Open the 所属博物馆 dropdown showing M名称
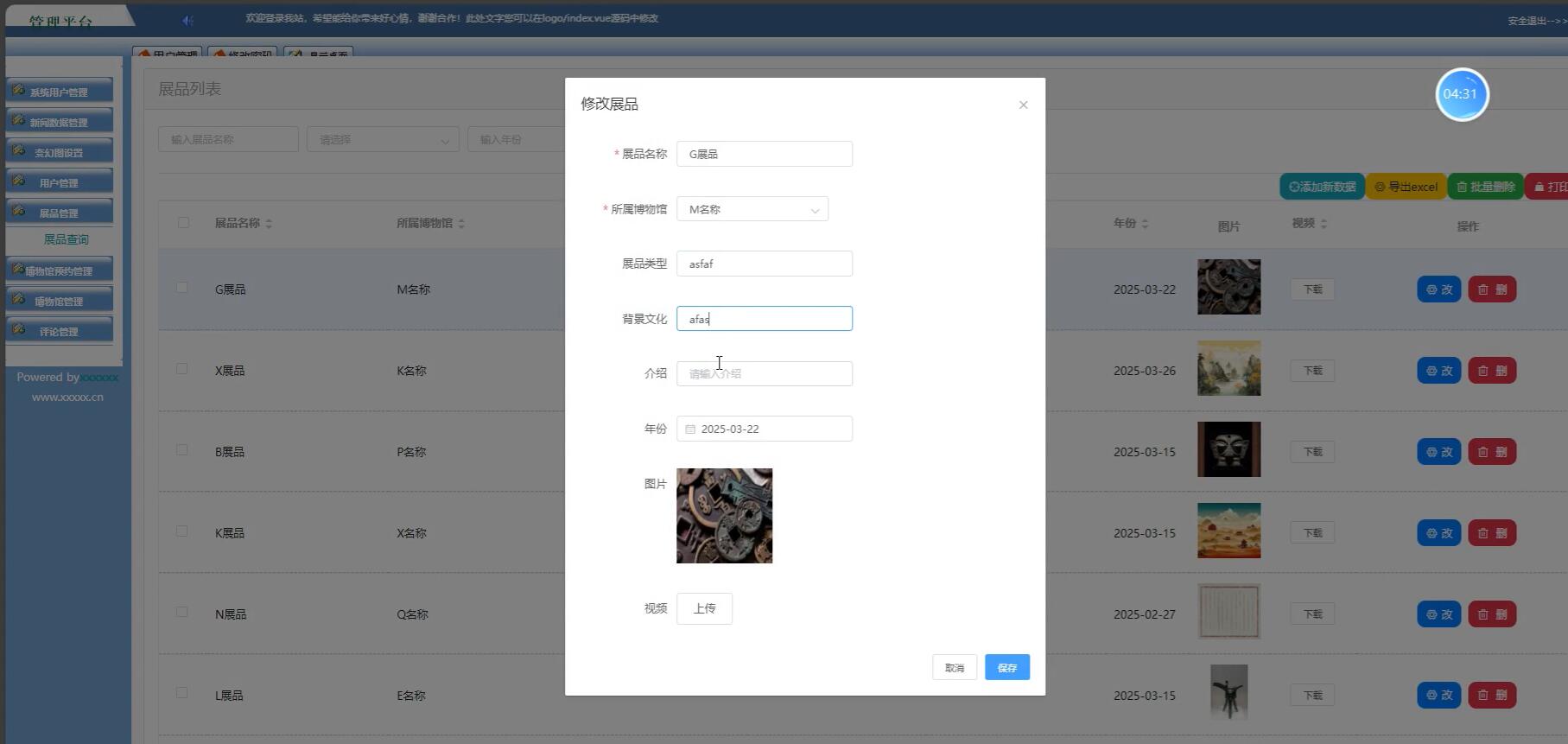The image size is (1568, 744). (x=752, y=209)
